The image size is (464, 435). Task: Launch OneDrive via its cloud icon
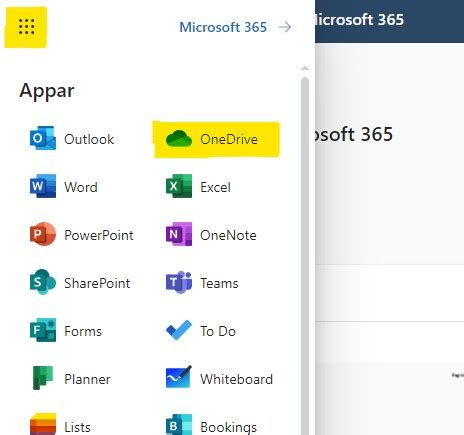[179, 139]
